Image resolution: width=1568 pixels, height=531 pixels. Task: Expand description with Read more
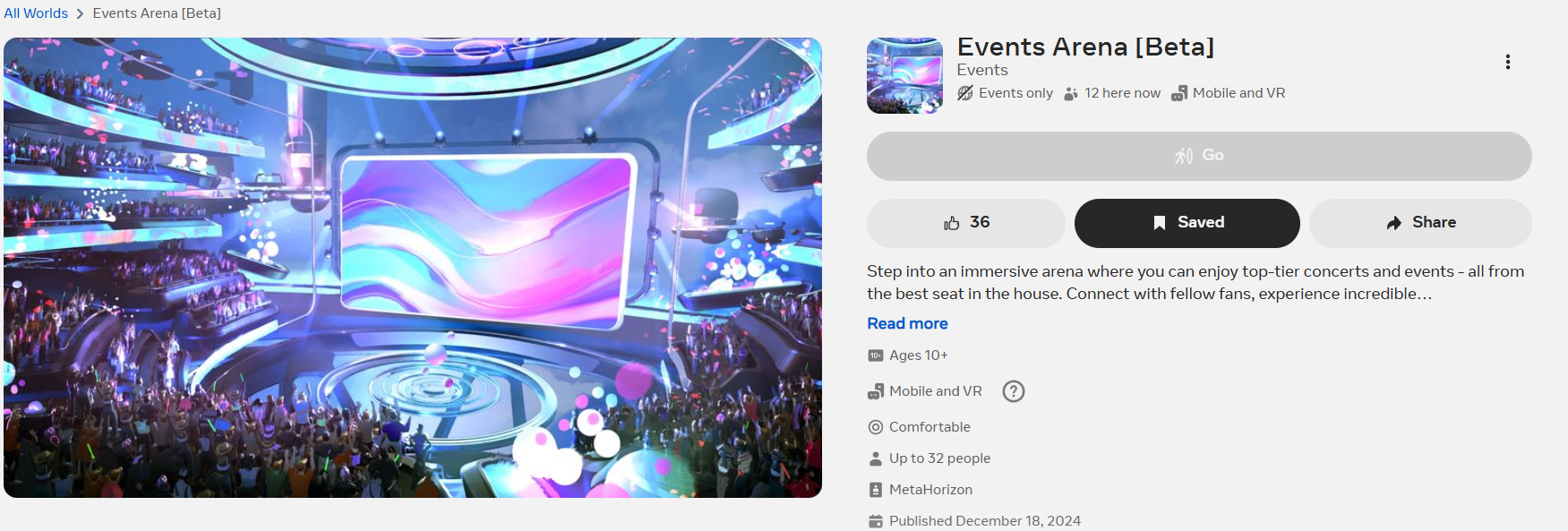point(907,323)
